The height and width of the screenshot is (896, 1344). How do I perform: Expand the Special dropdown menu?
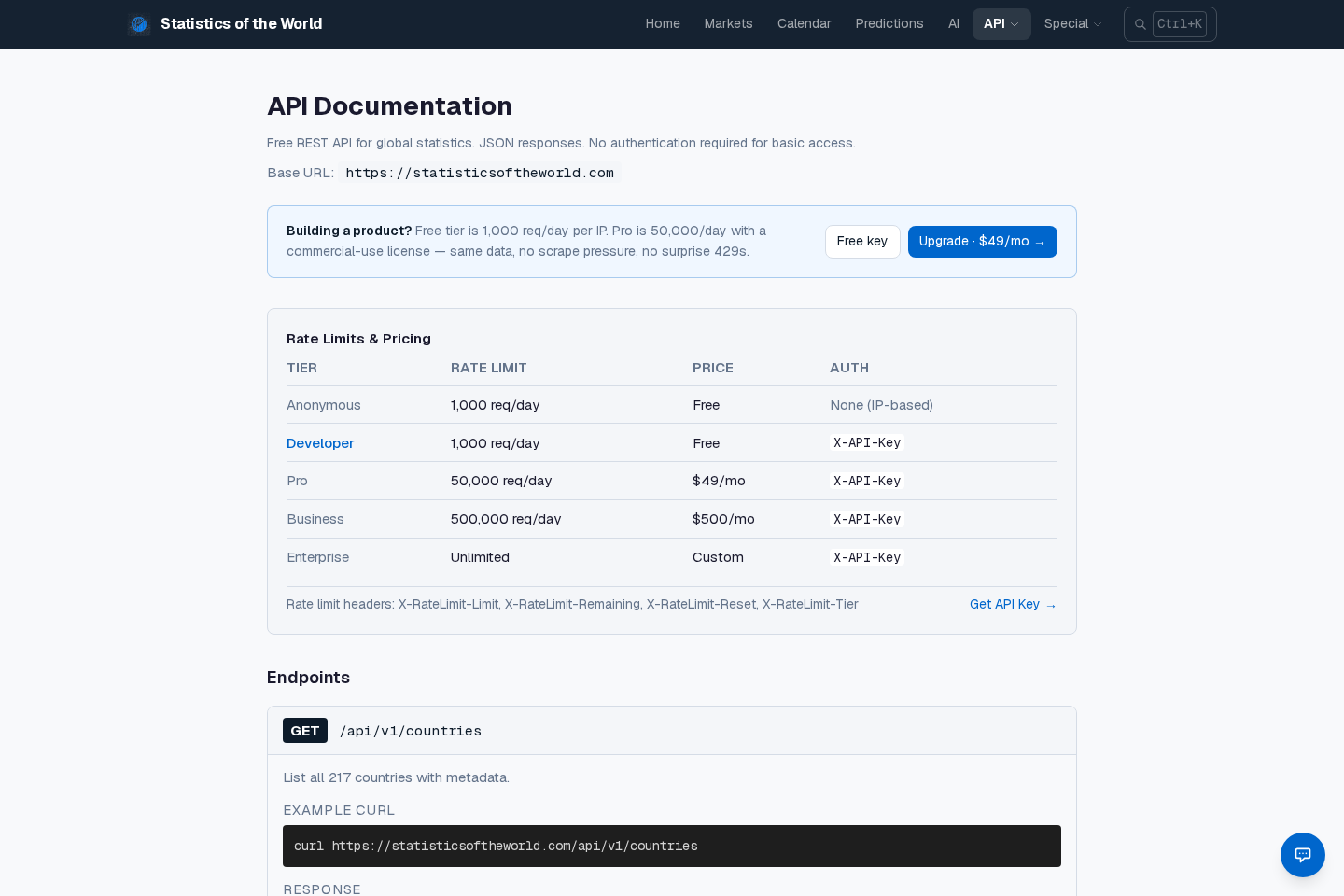coord(1072,24)
